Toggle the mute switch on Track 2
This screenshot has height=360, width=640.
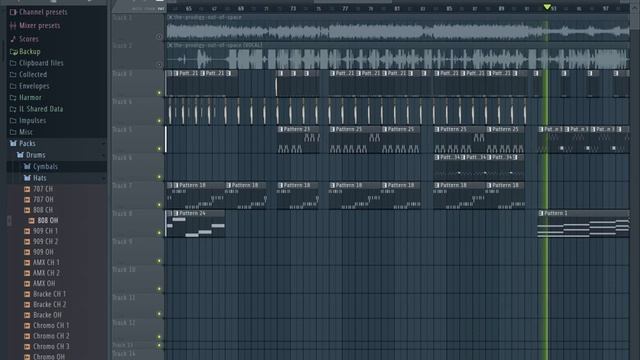[159, 64]
